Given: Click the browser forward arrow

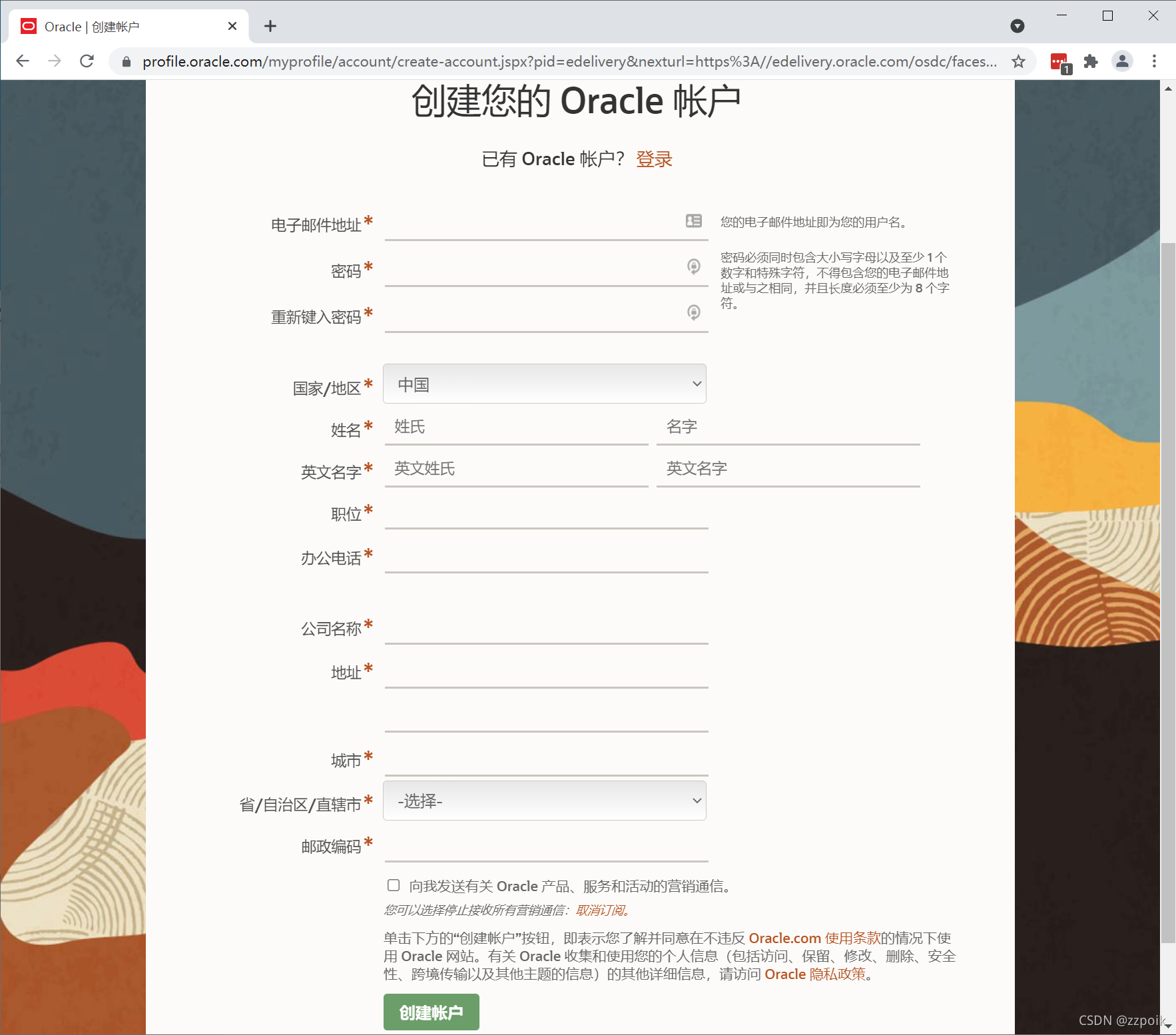Looking at the screenshot, I should (55, 61).
